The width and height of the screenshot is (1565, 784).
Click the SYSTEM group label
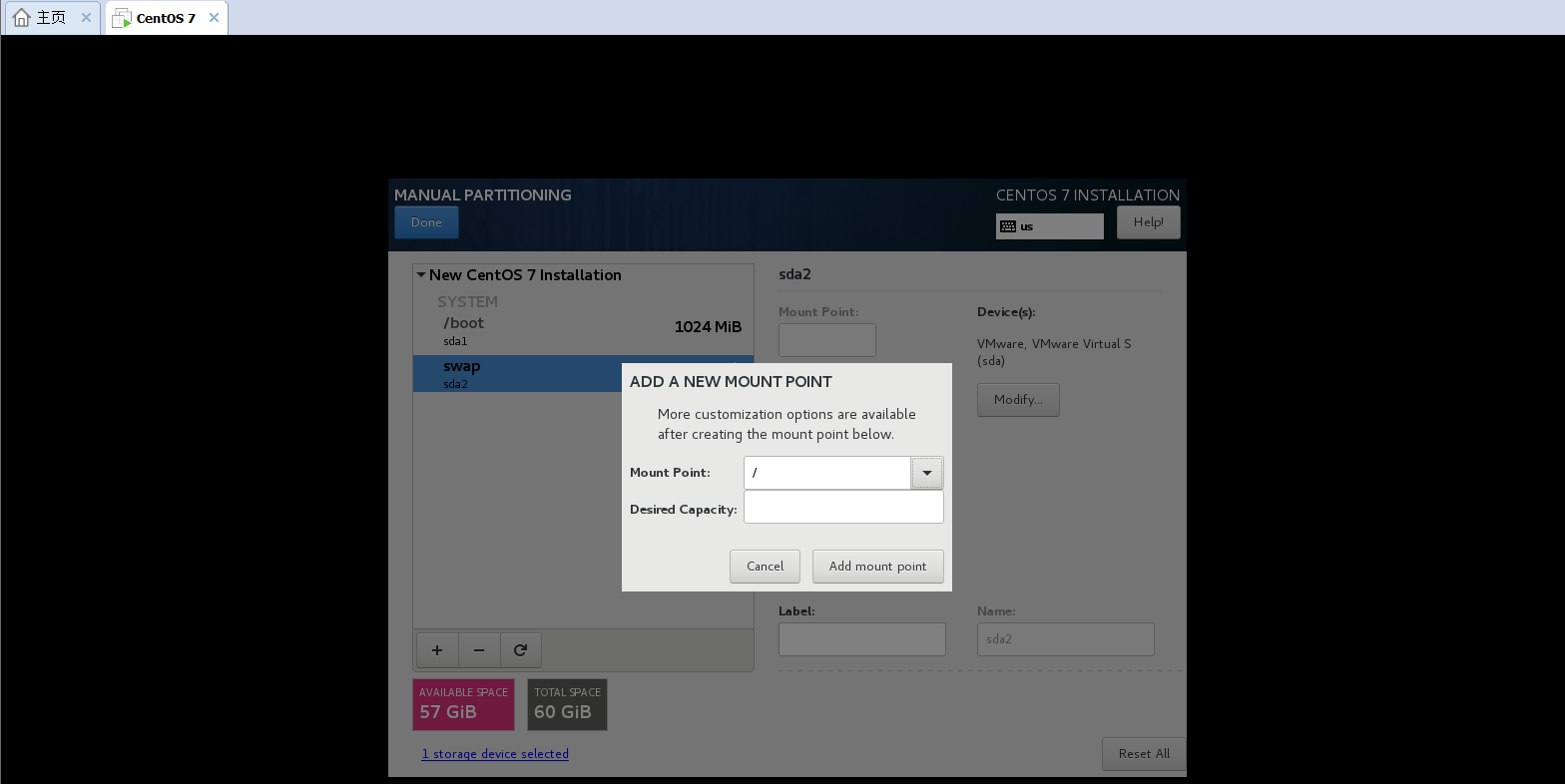click(467, 302)
